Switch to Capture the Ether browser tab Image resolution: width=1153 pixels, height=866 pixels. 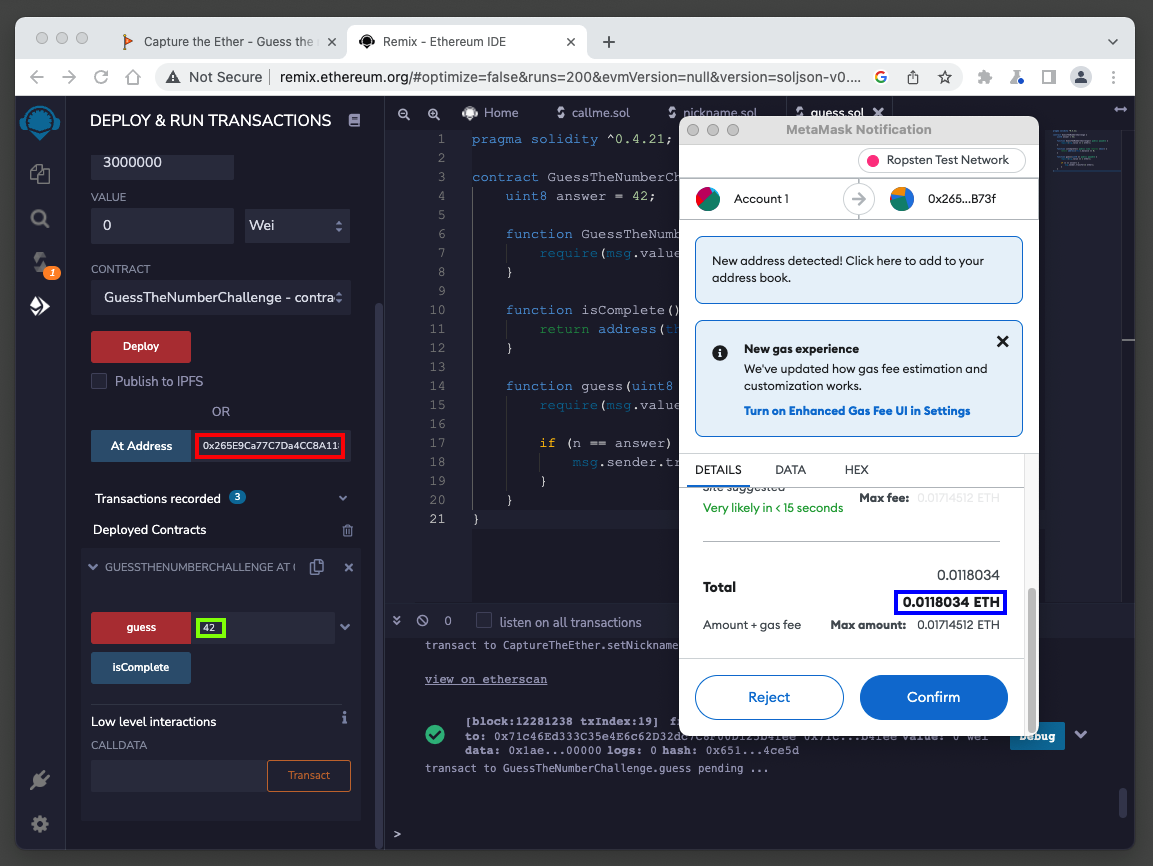pos(228,42)
